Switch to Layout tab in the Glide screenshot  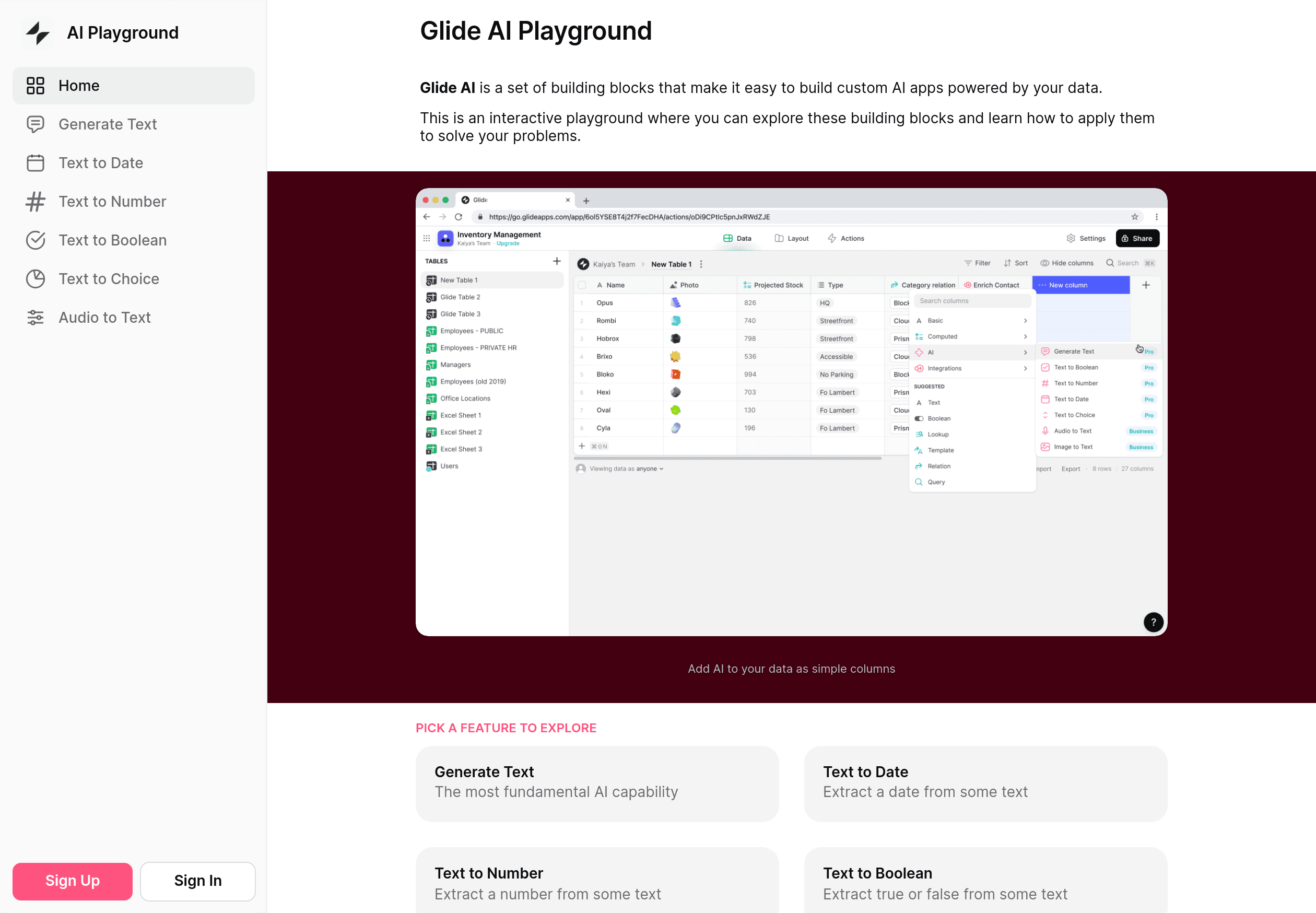[792, 239]
